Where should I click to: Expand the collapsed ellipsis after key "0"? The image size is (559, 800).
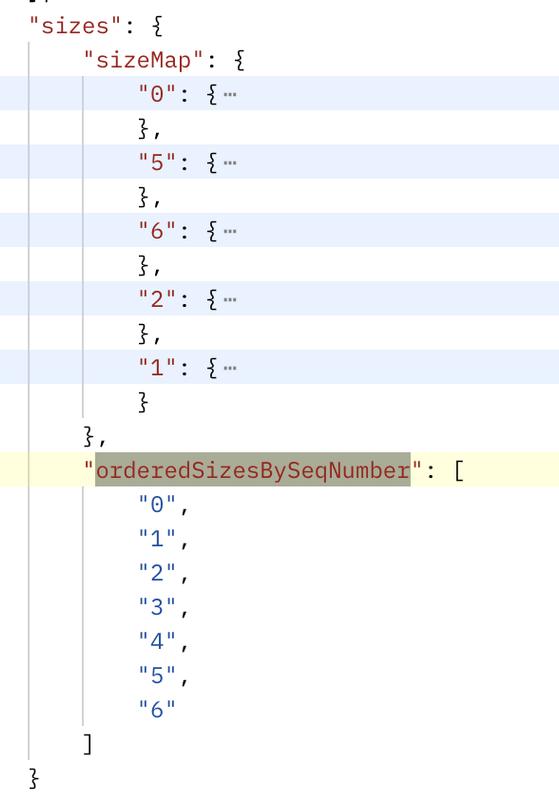click(230, 94)
